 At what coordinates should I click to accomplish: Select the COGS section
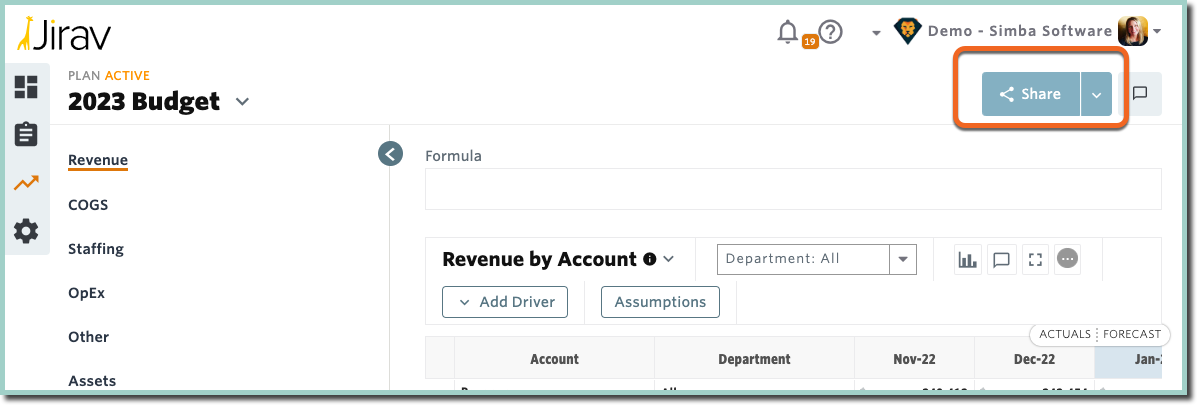(x=88, y=204)
